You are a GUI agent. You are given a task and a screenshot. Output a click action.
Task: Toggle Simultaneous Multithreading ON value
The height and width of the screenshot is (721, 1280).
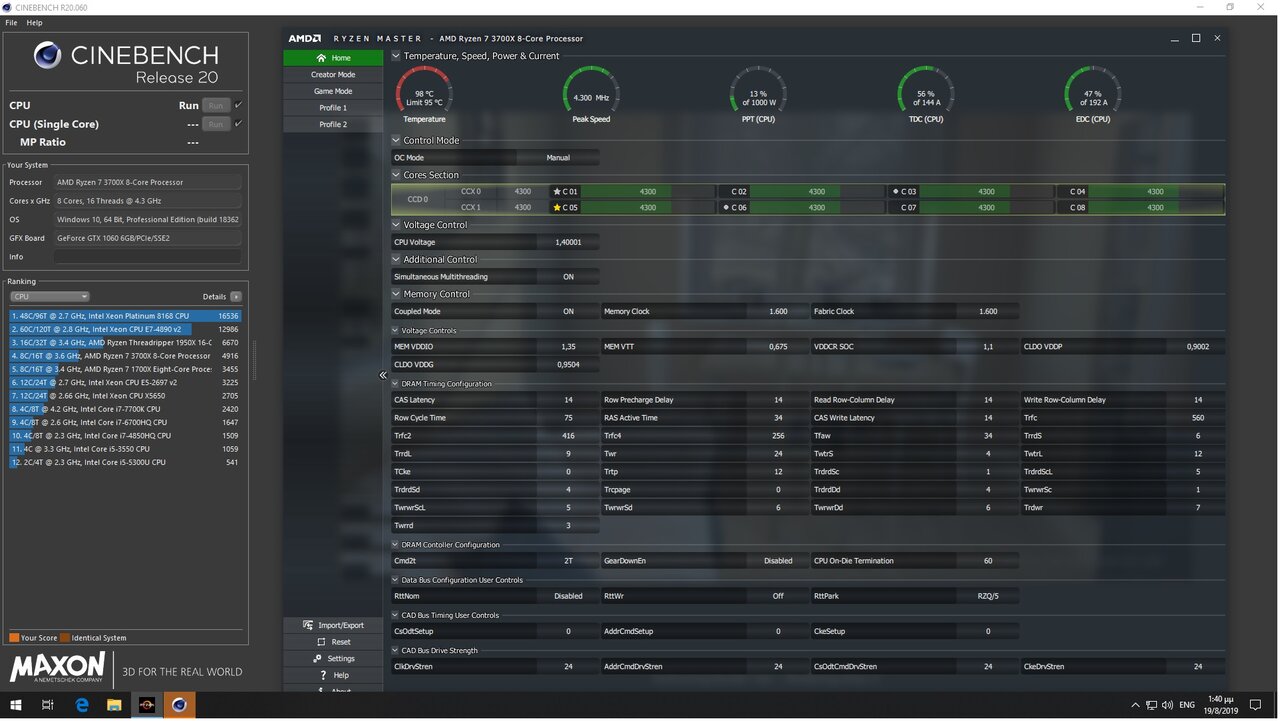click(568, 277)
